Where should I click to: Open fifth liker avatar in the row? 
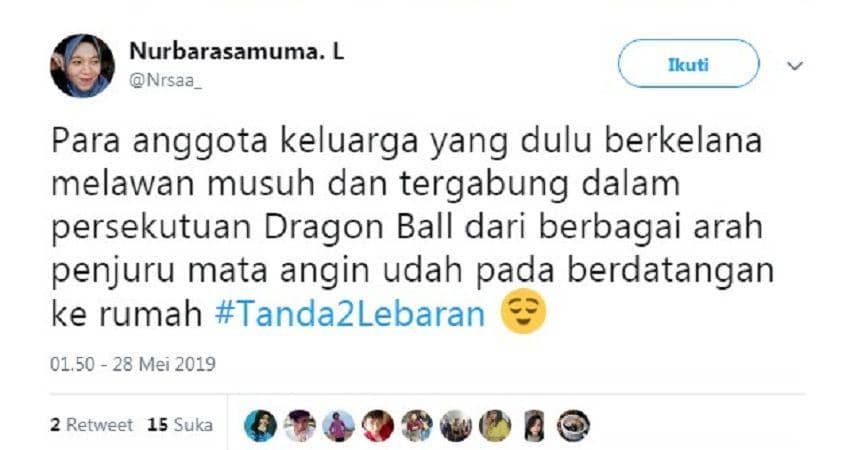[x=417, y=426]
